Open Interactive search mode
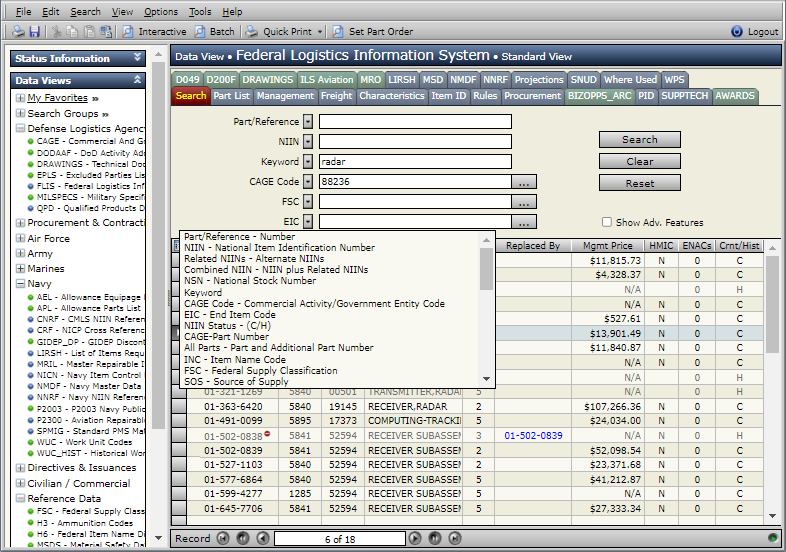Image resolution: width=786 pixels, height=552 pixels. pyautogui.click(x=154, y=32)
